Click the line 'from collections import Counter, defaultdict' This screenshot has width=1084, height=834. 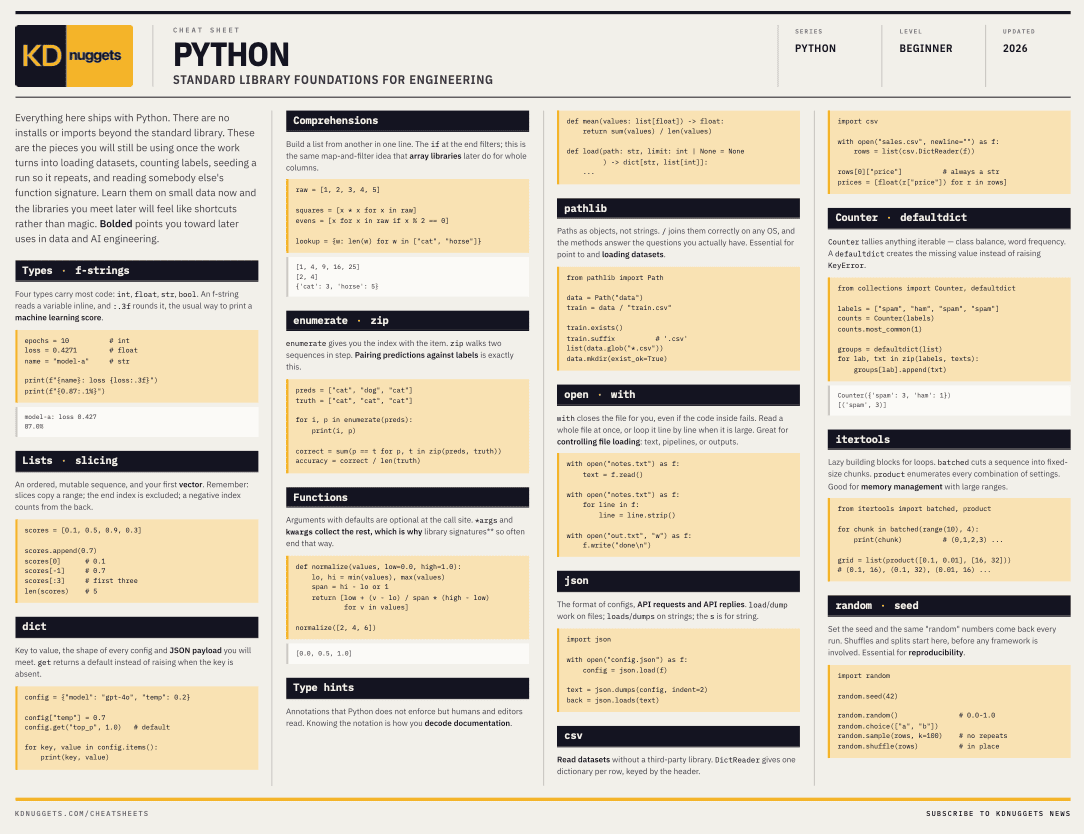[926, 288]
